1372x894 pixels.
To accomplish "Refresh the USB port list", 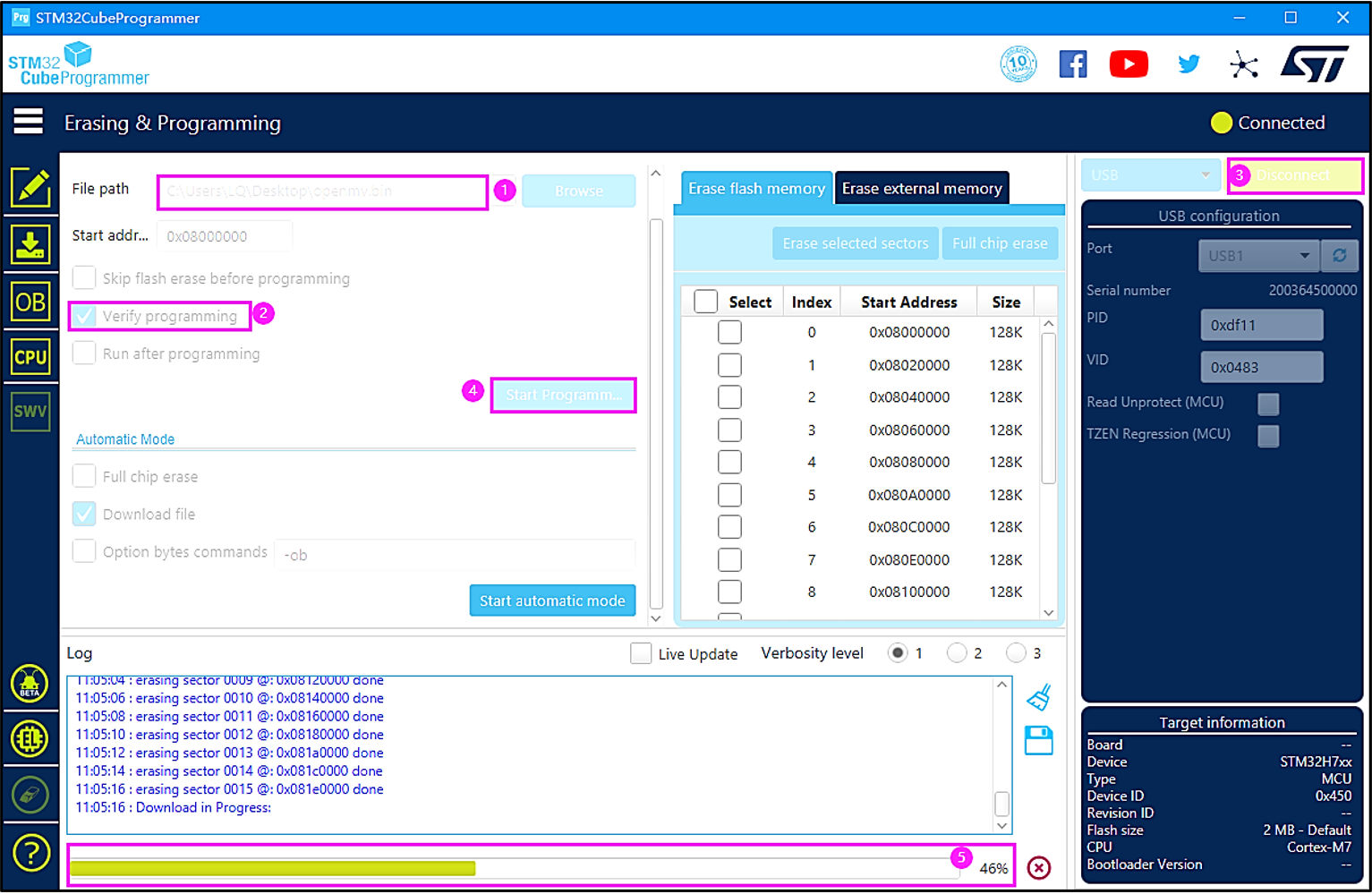I will [x=1339, y=256].
